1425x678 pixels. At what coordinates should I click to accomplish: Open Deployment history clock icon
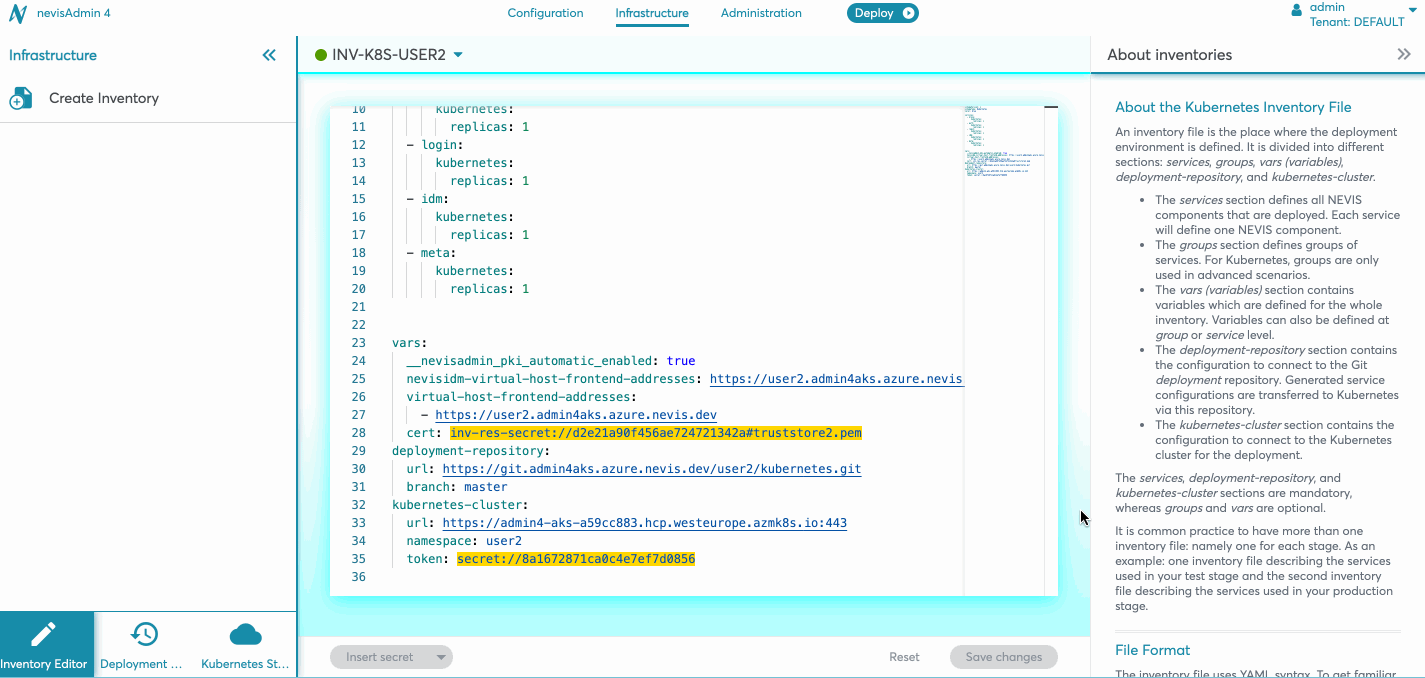(144, 634)
